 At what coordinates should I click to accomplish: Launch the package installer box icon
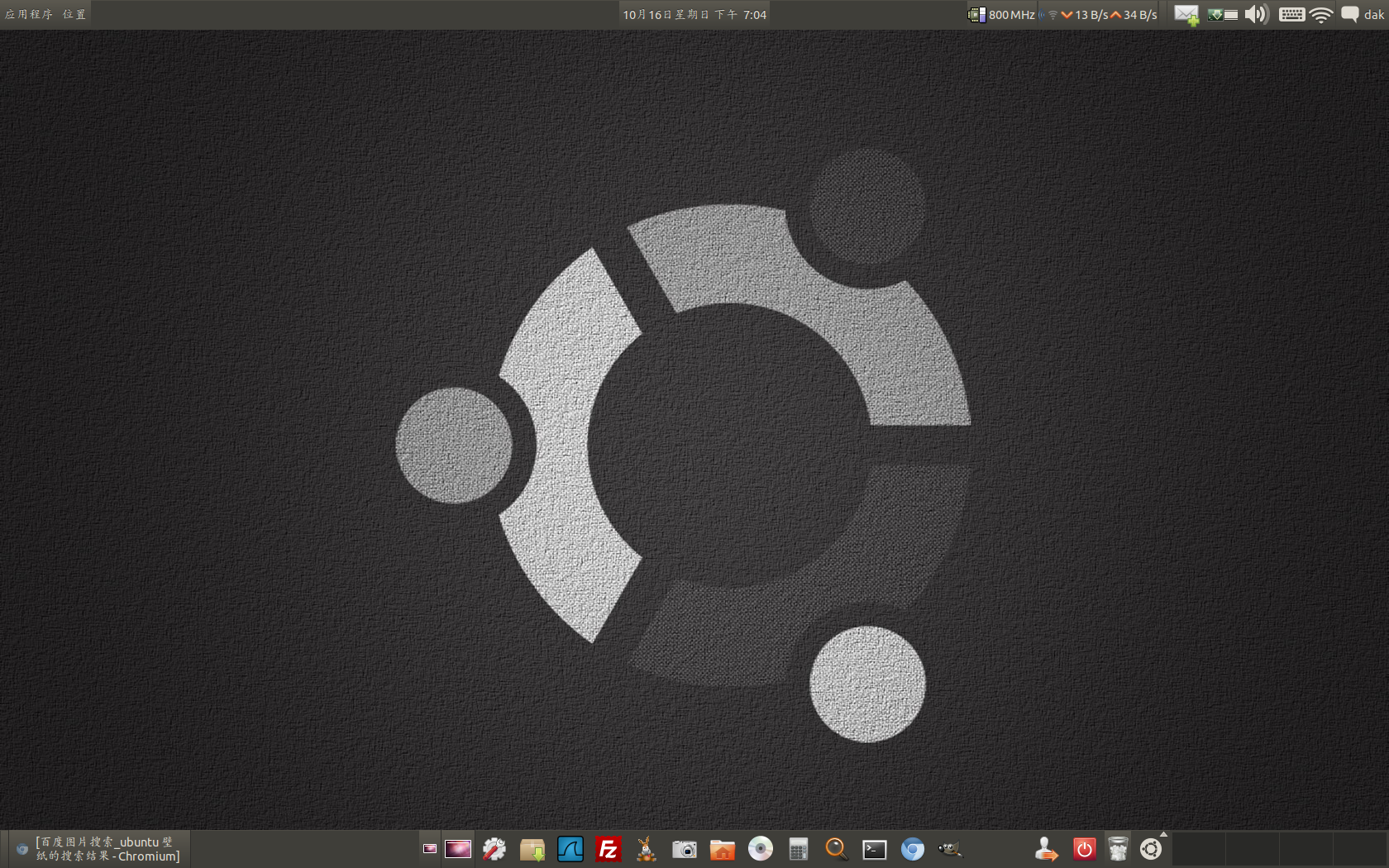tap(532, 849)
